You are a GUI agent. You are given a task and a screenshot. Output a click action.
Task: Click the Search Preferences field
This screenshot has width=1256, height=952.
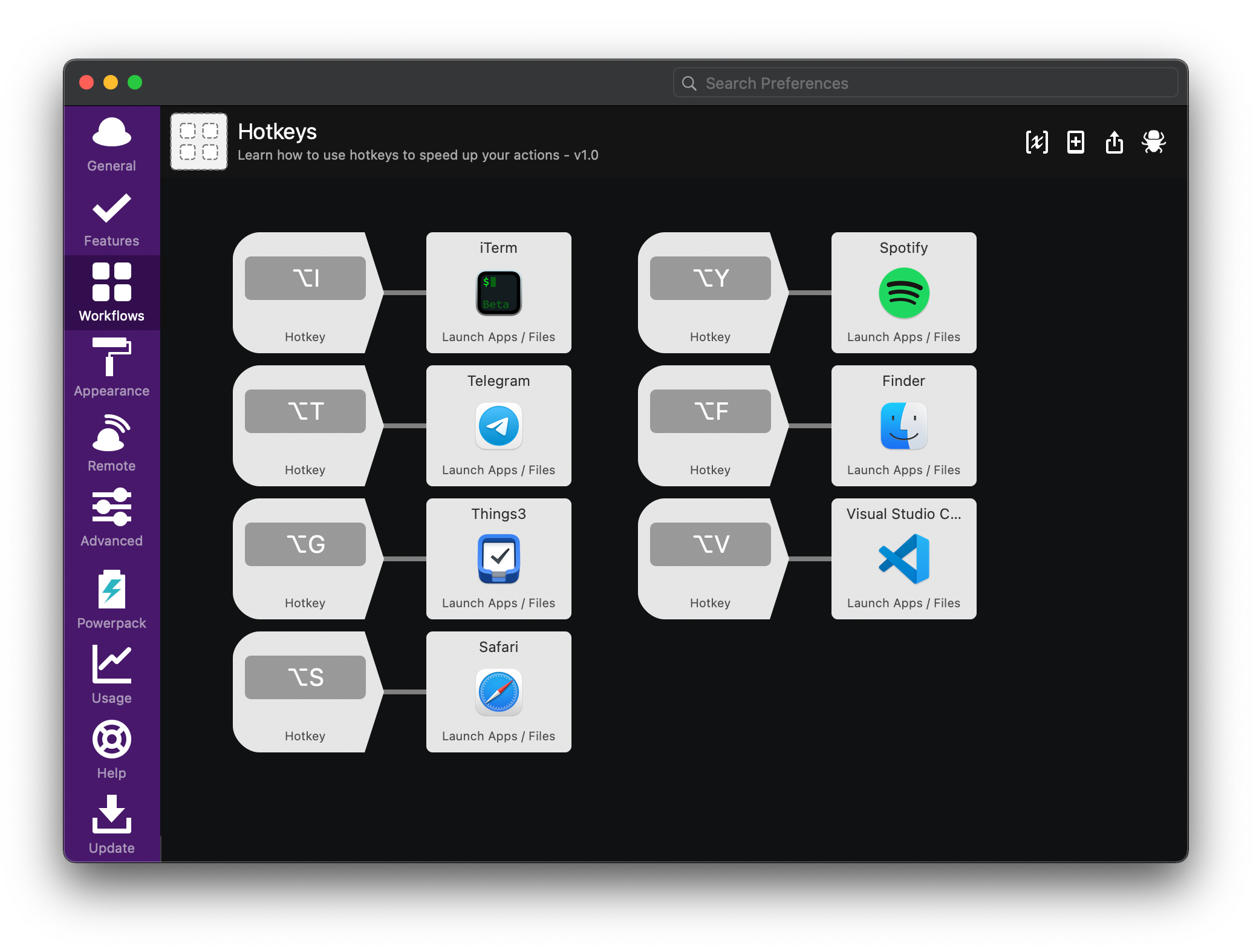(x=925, y=83)
